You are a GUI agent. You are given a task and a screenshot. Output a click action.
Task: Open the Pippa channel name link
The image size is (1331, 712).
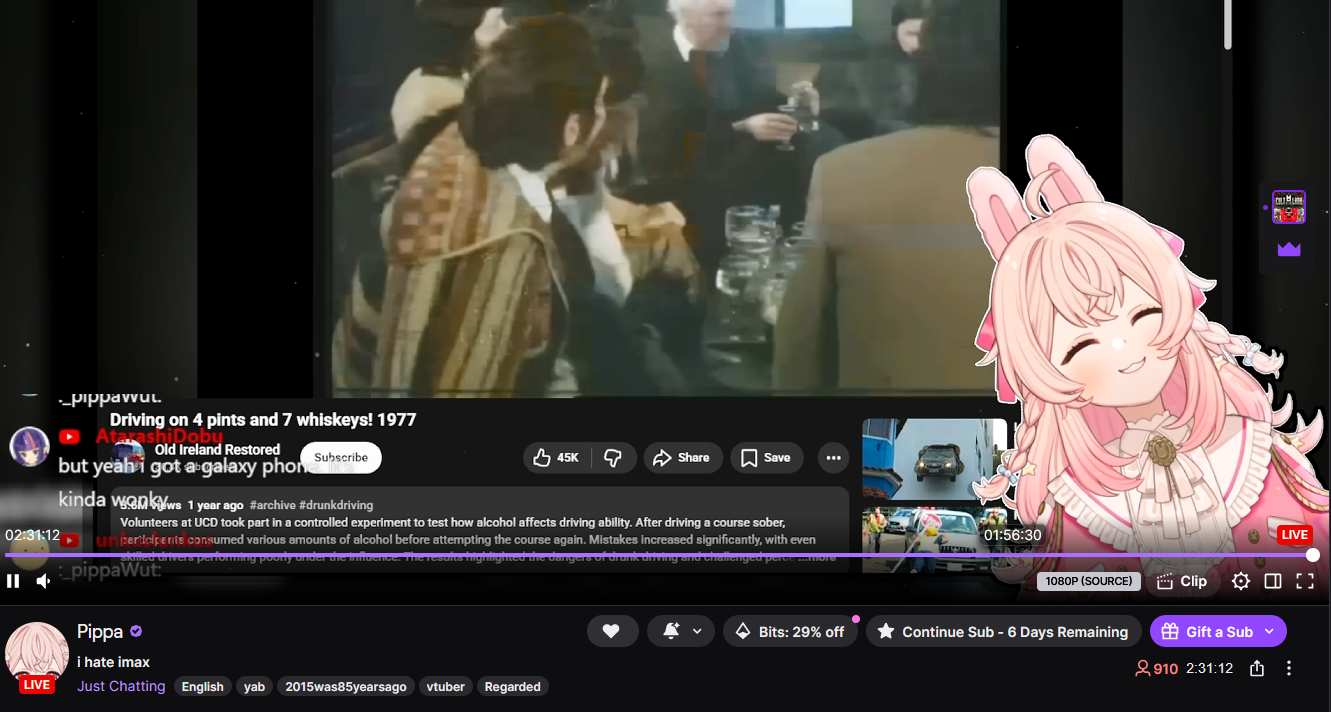[100, 631]
